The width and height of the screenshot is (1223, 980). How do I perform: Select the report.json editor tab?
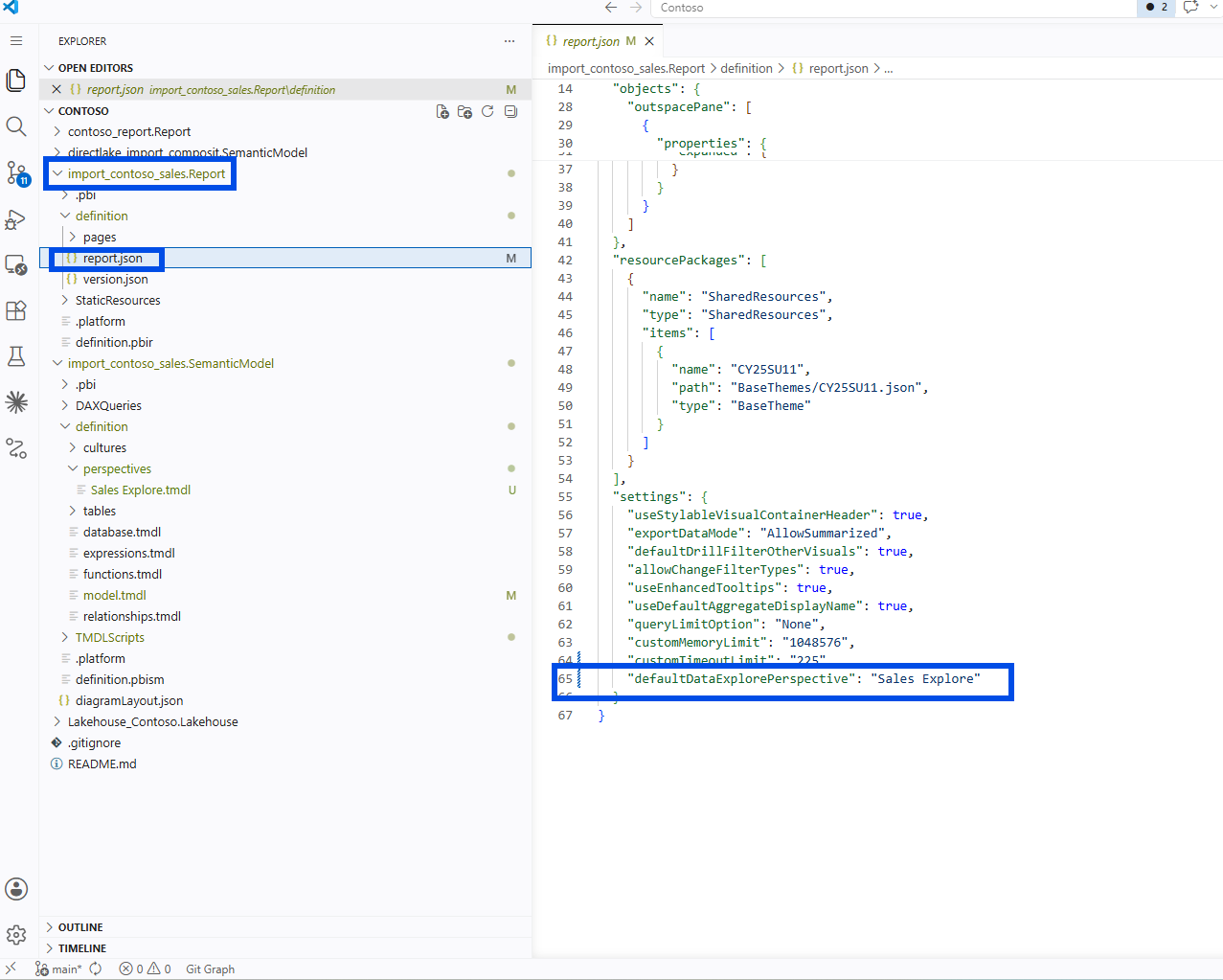tap(598, 41)
